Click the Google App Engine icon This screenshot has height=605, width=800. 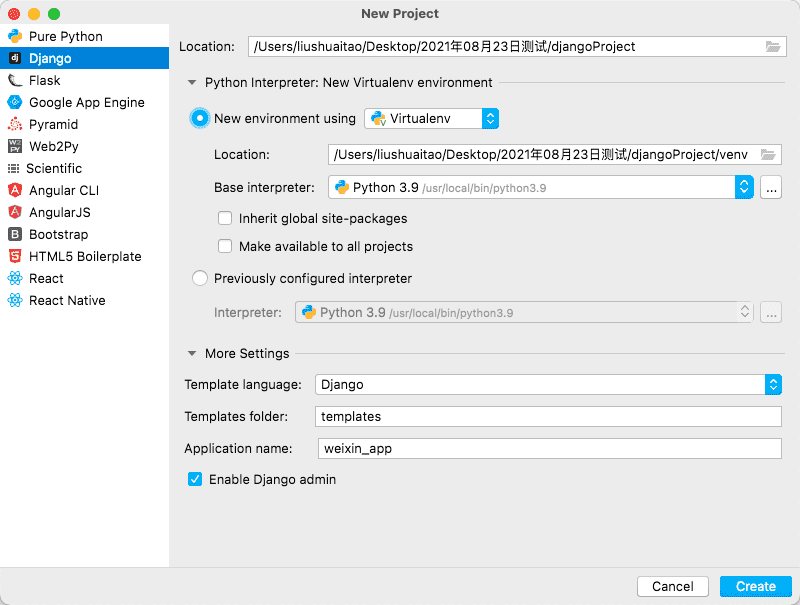(15, 102)
